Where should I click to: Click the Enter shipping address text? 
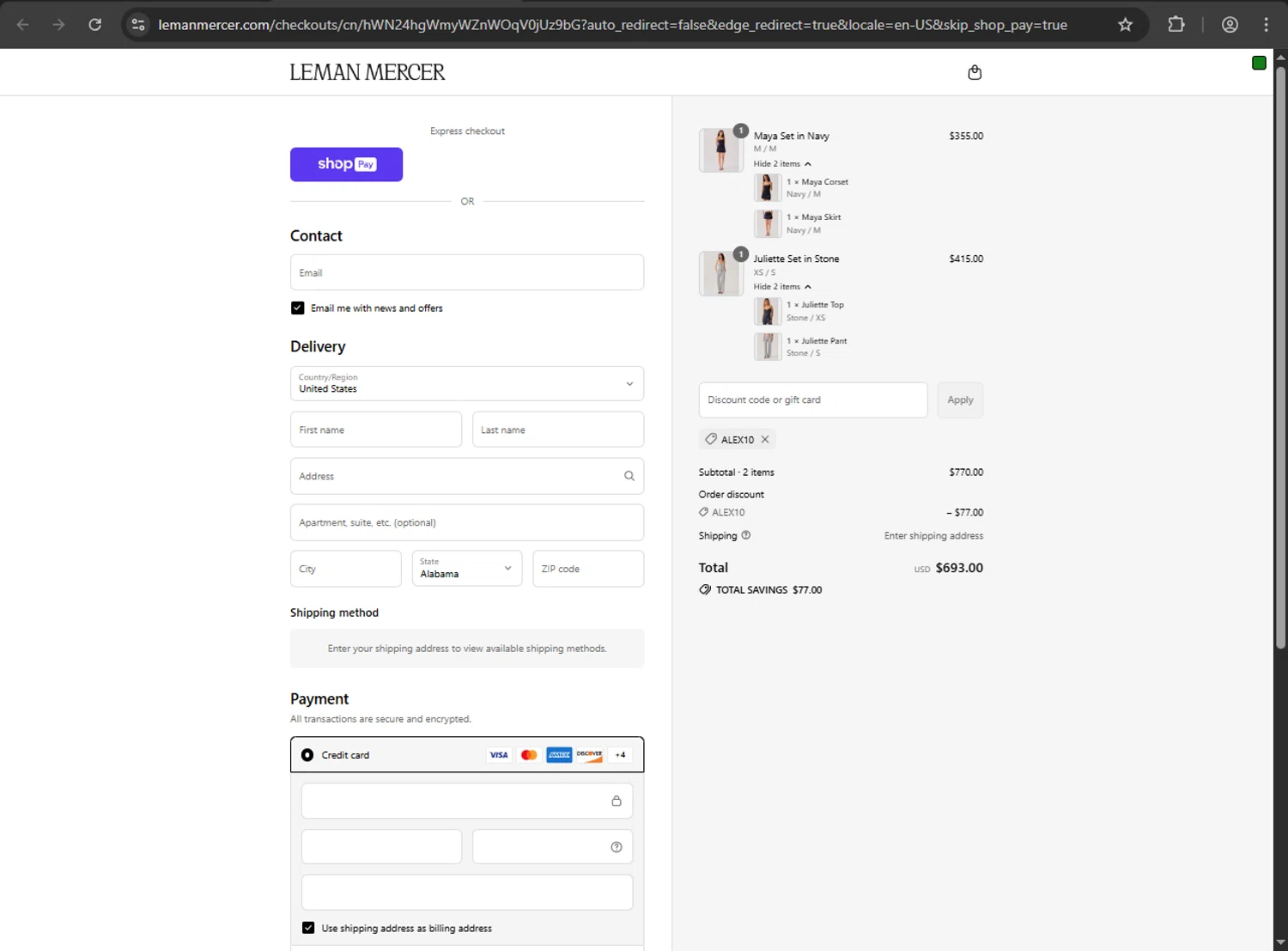tap(934, 535)
